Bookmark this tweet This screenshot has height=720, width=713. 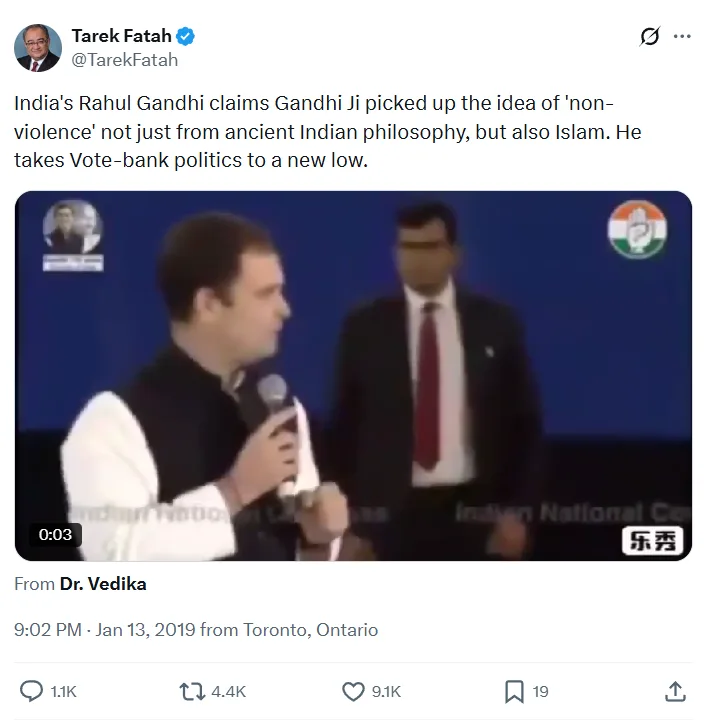point(514,691)
